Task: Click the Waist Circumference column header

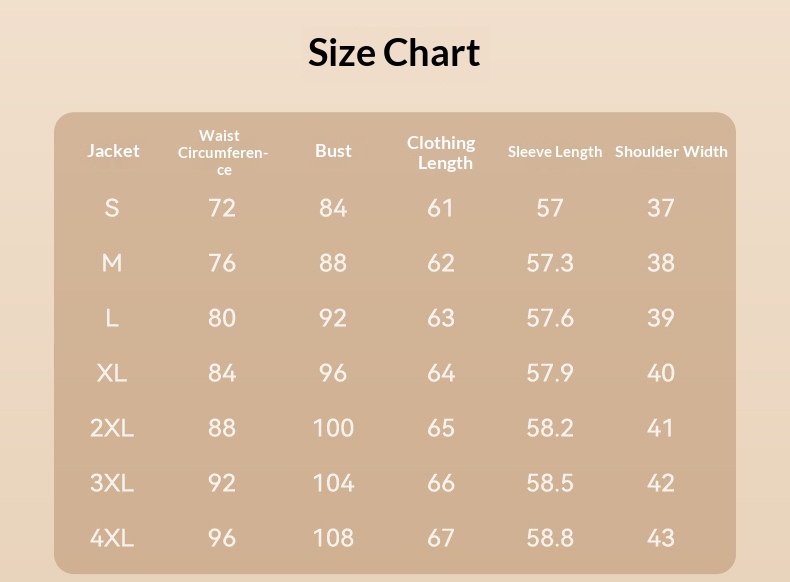Action: pyautogui.click(x=223, y=152)
